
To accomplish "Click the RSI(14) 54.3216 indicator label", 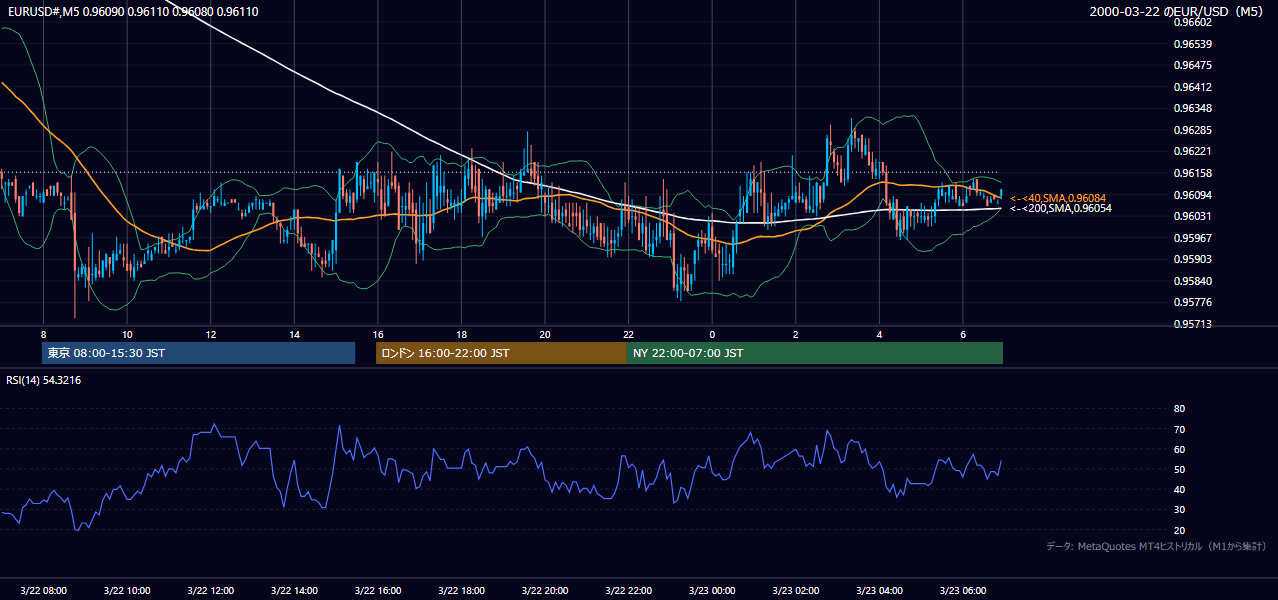I will (x=44, y=380).
